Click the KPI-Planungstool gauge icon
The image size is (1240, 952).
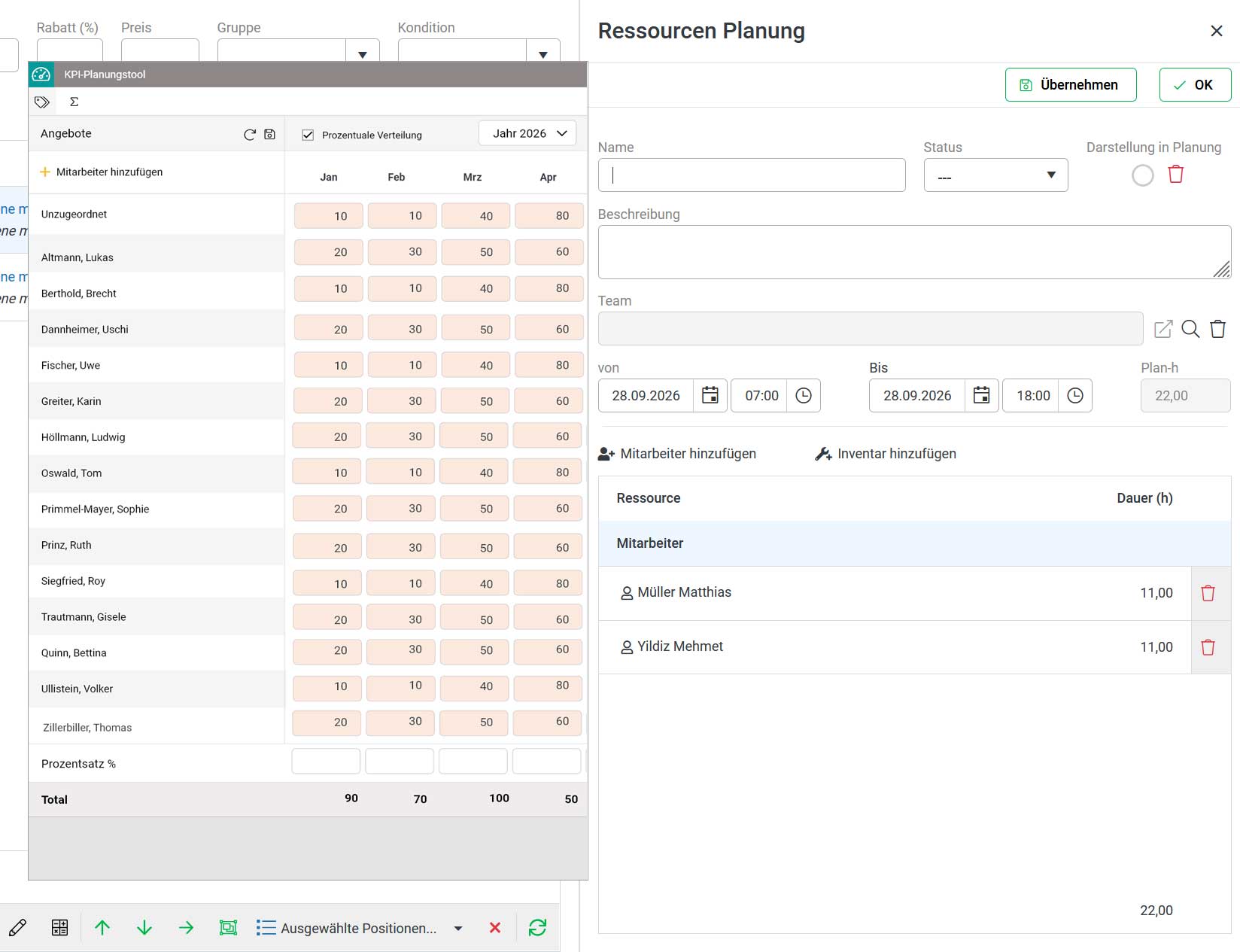pos(41,74)
